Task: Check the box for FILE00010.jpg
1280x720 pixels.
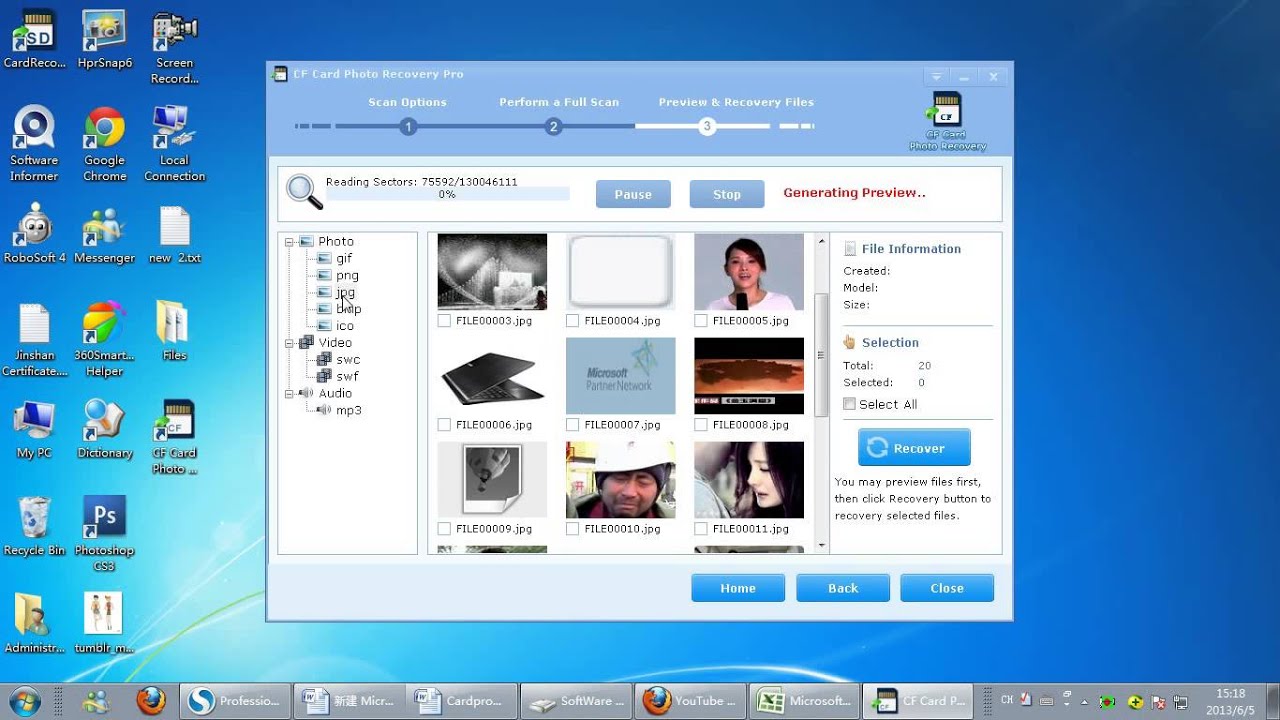Action: pyautogui.click(x=572, y=529)
